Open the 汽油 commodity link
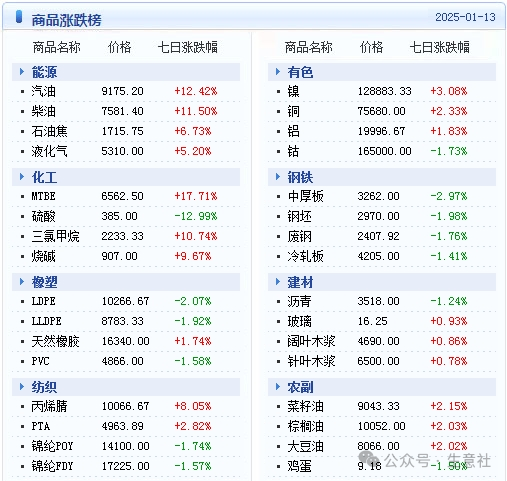 pos(43,91)
